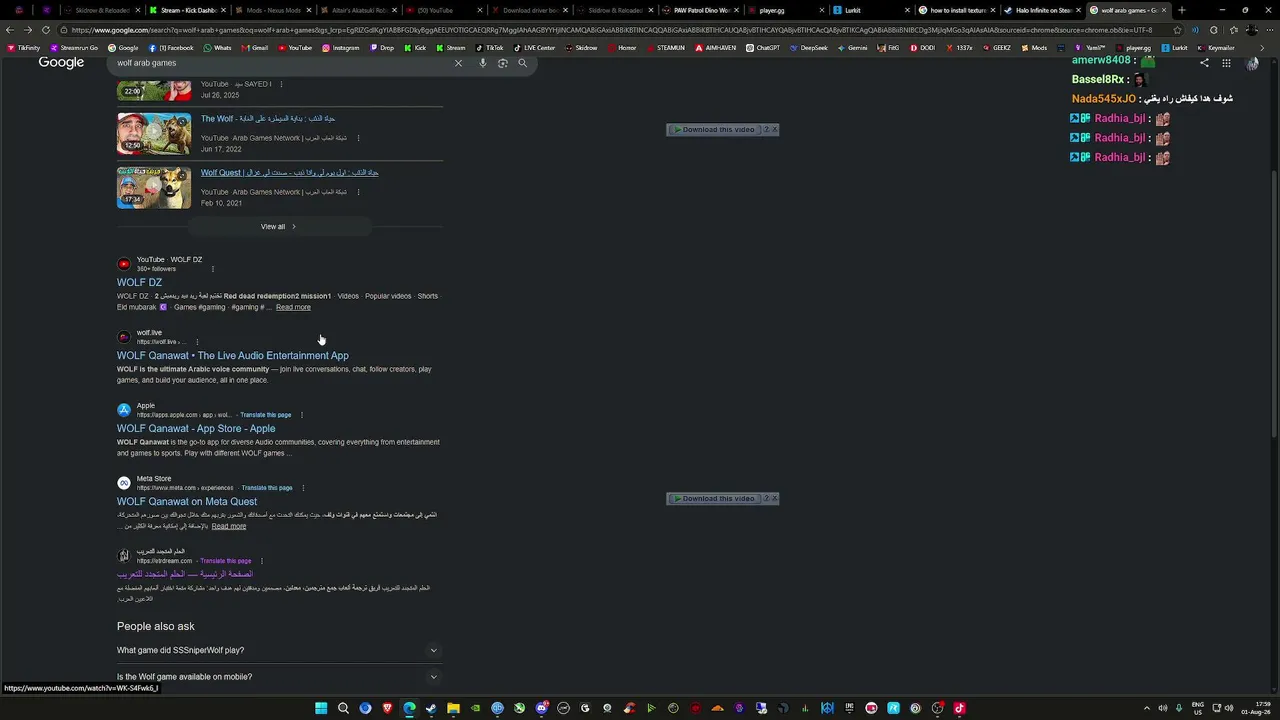Read more of the WOLF DZ description
Viewport: 1280px width, 720px height.
point(293,307)
